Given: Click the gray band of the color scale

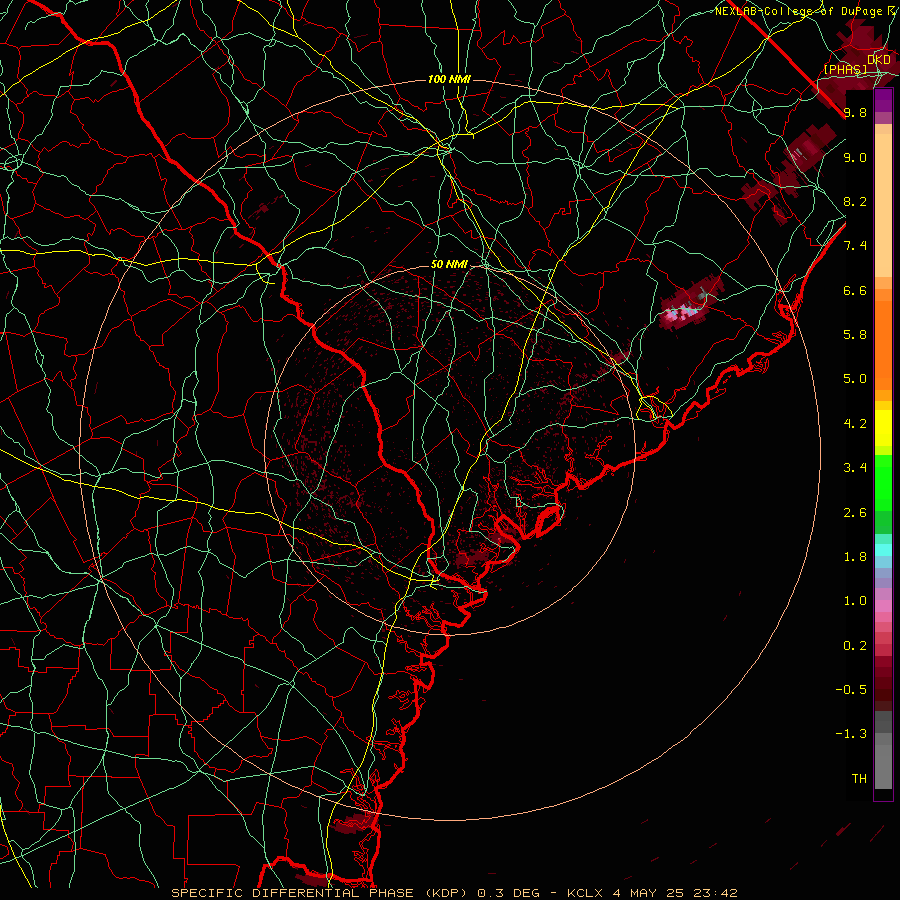Looking at the screenshot, I should tap(883, 752).
